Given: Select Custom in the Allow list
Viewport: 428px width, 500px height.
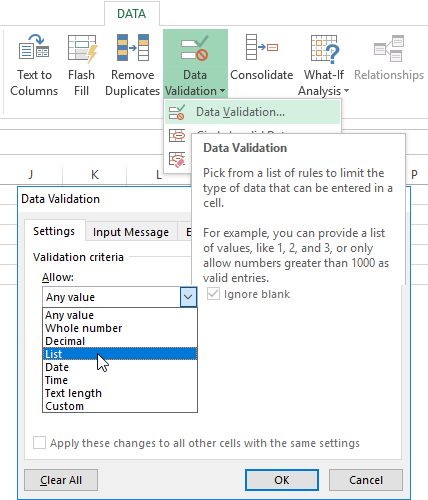Looking at the screenshot, I should [120, 406].
